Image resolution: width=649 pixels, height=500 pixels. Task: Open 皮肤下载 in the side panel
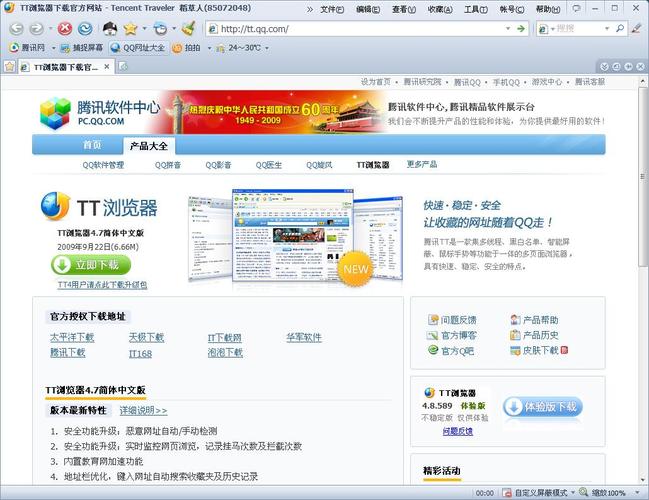pyautogui.click(x=539, y=351)
